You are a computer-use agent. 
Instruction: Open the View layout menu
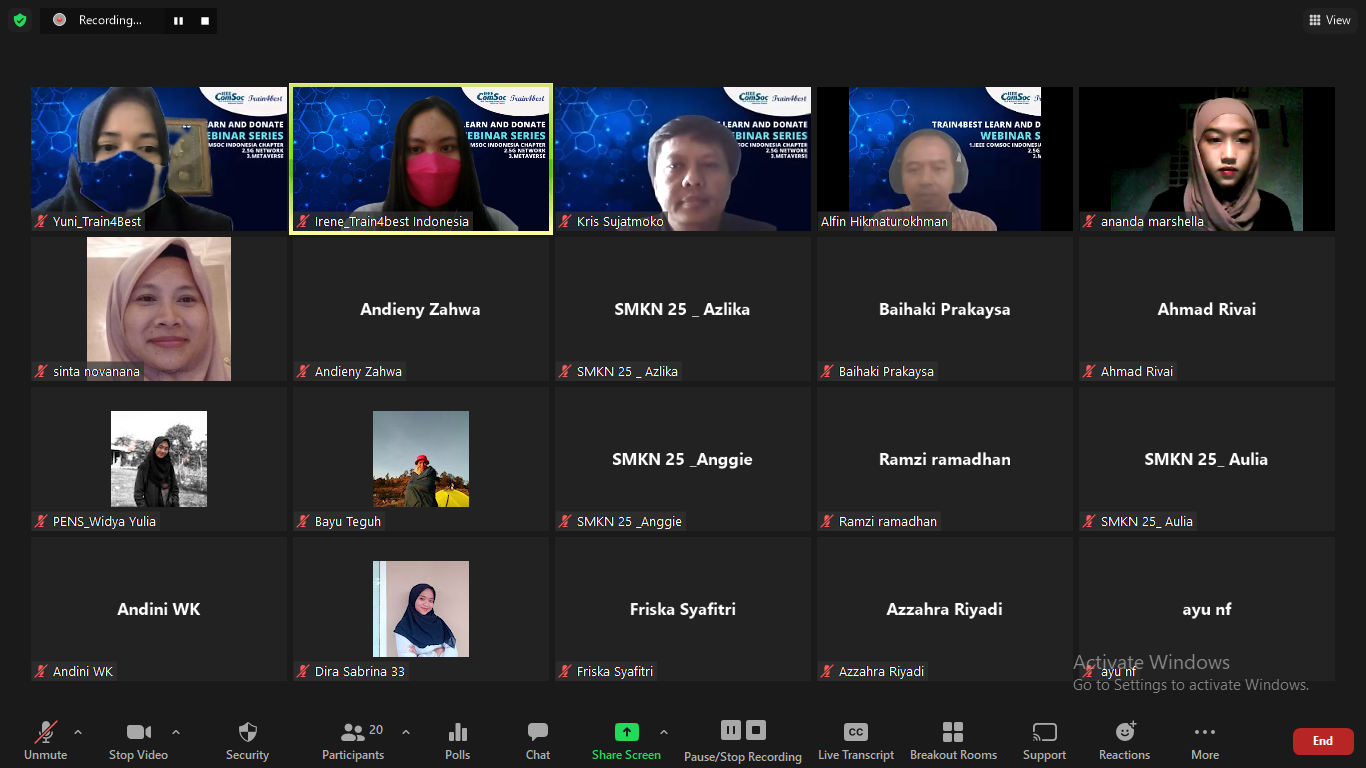click(1329, 20)
